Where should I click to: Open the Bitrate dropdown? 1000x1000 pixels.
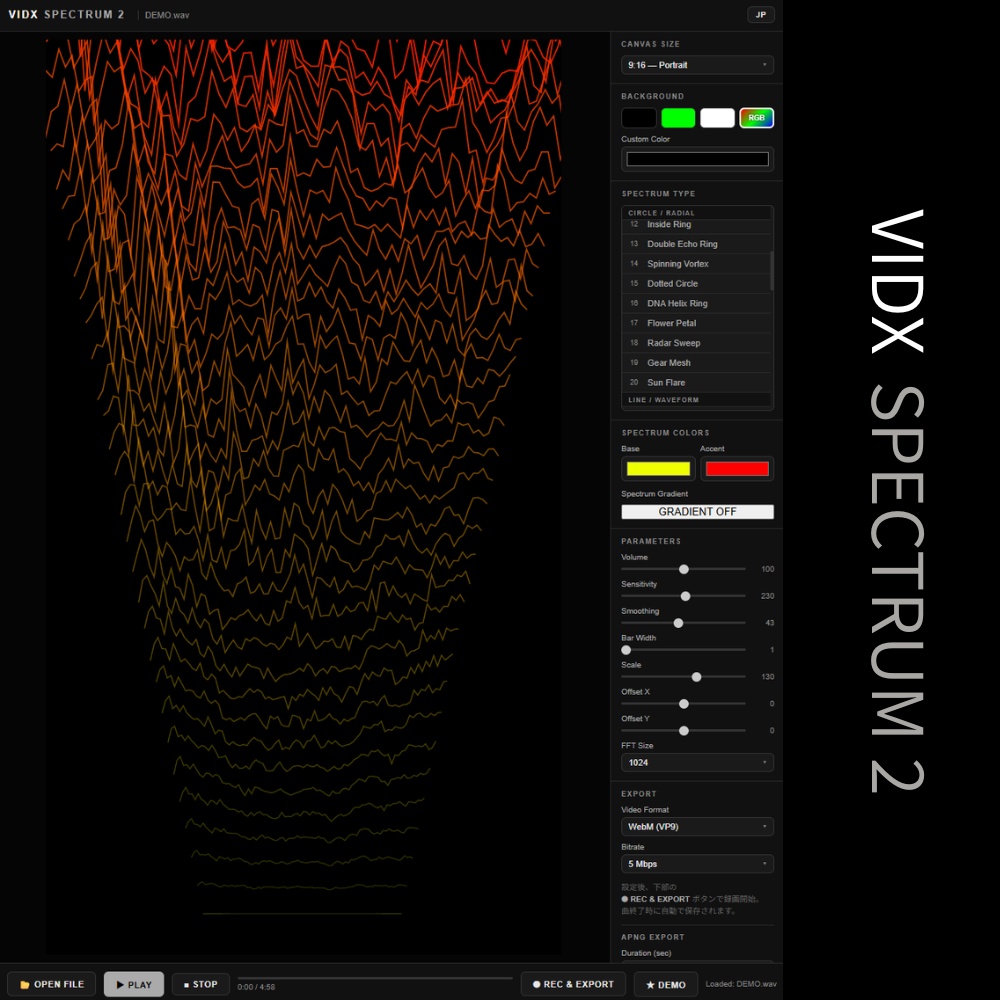pos(697,864)
